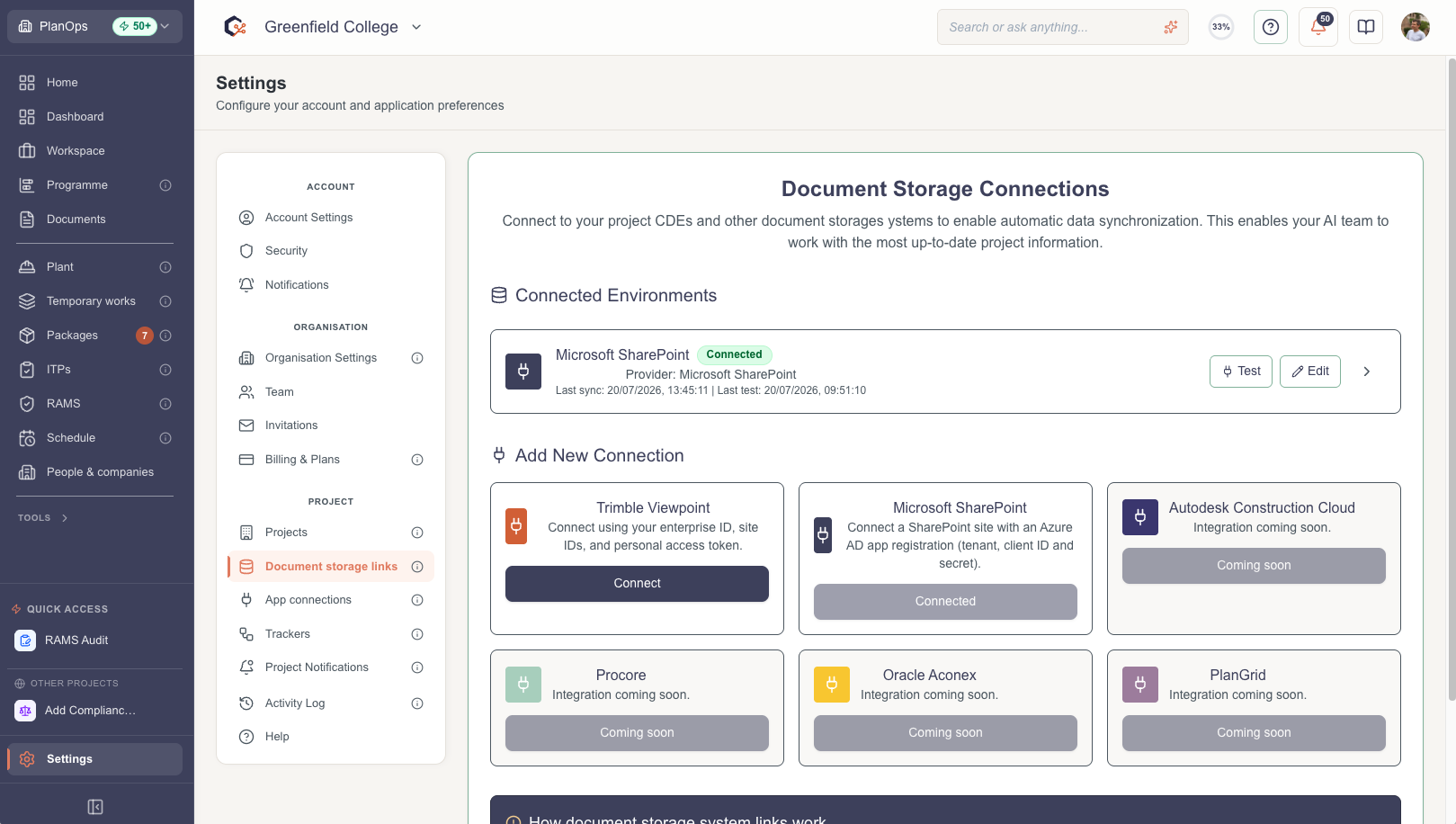The height and width of the screenshot is (824, 1456).
Task: Click the info icon beside Plant
Action: (x=165, y=267)
